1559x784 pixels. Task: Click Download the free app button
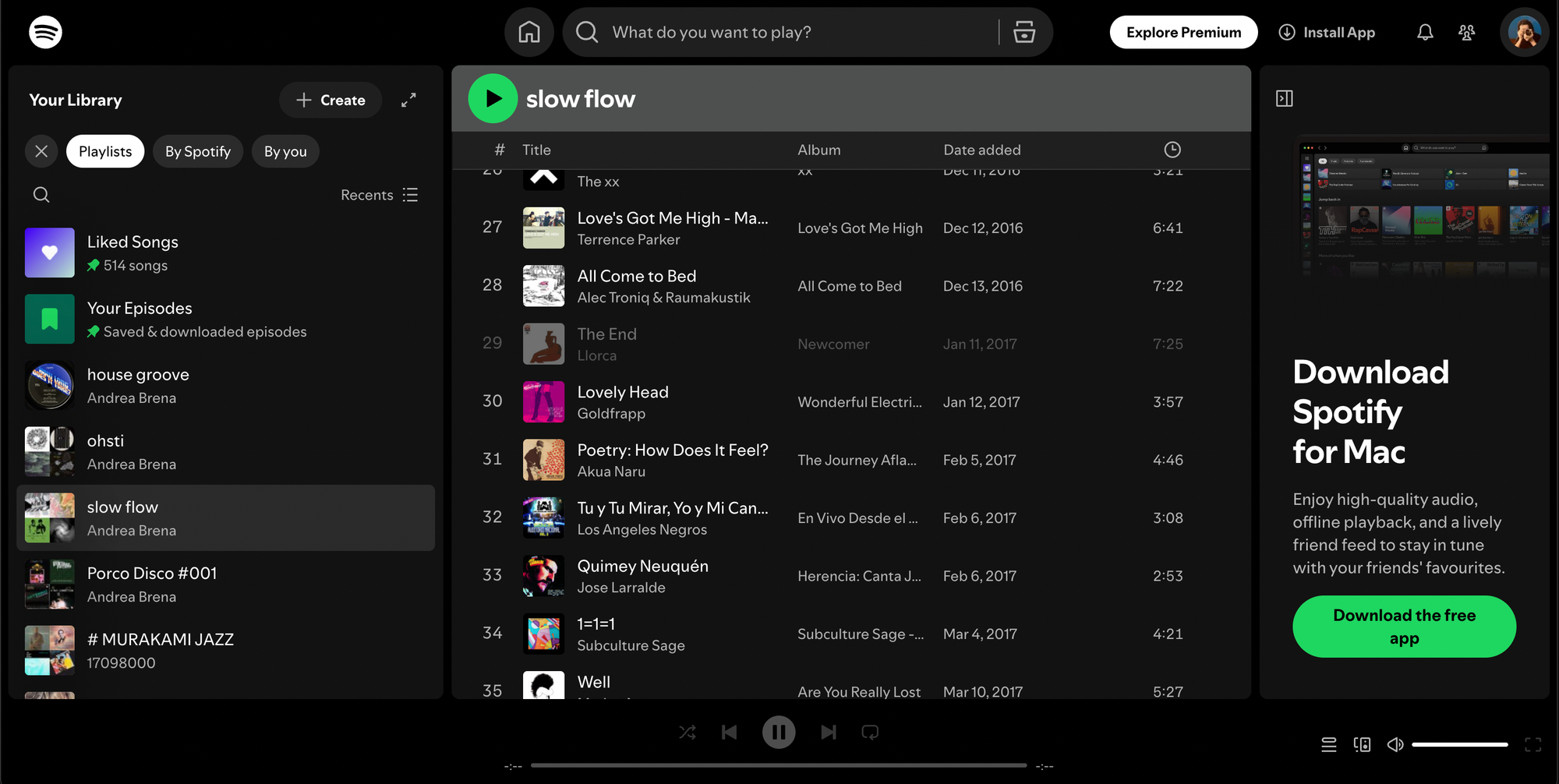pyautogui.click(x=1404, y=627)
